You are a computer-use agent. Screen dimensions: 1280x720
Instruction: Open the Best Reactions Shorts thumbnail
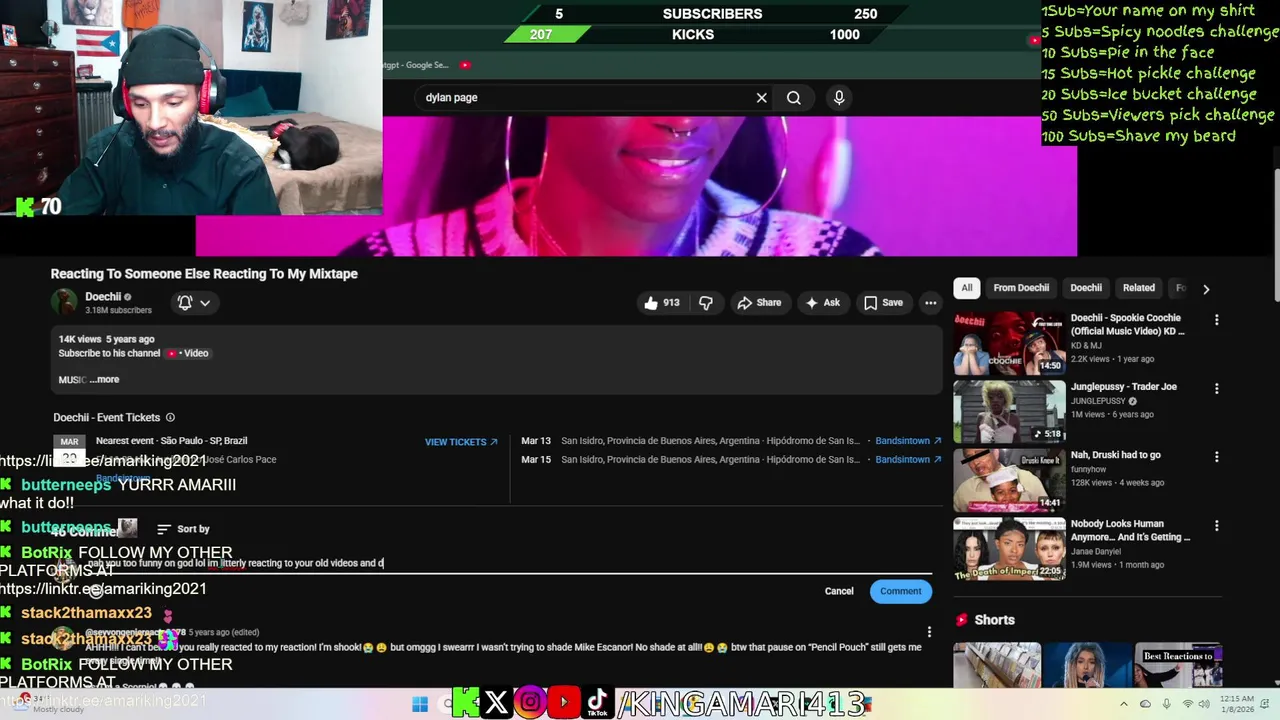point(1179,666)
